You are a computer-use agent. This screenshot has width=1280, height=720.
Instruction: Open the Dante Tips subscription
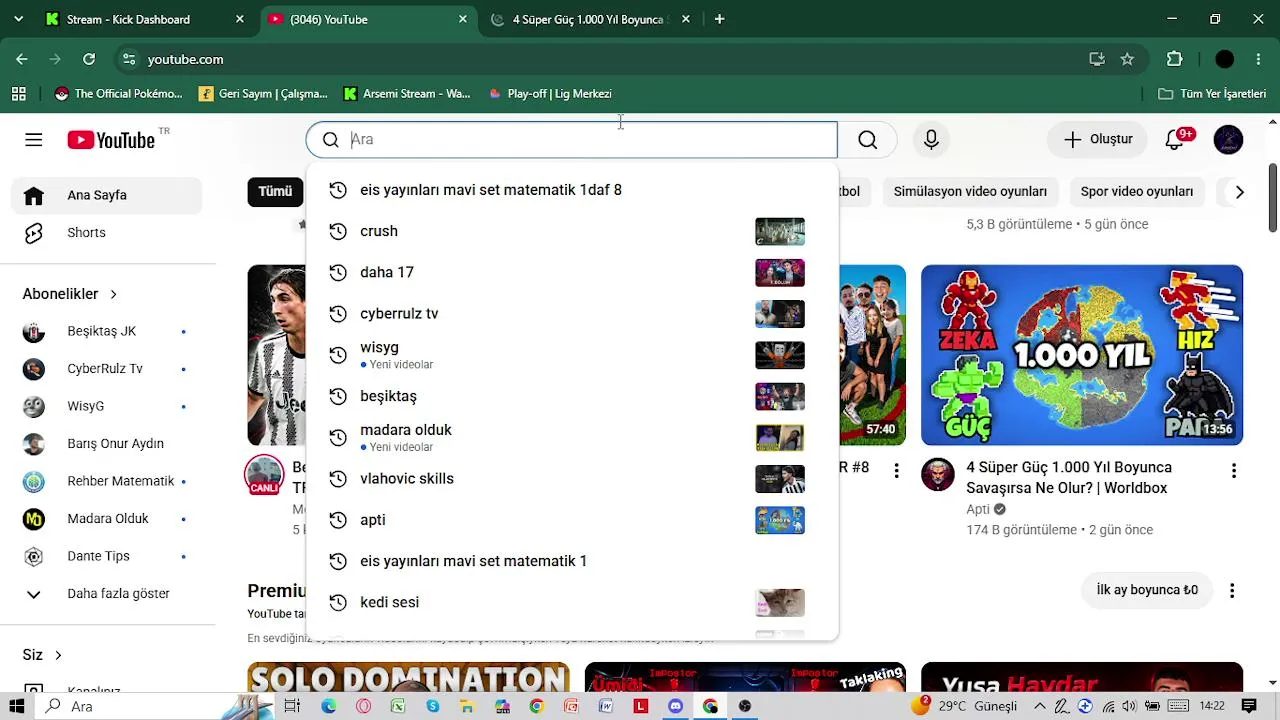tap(106, 556)
